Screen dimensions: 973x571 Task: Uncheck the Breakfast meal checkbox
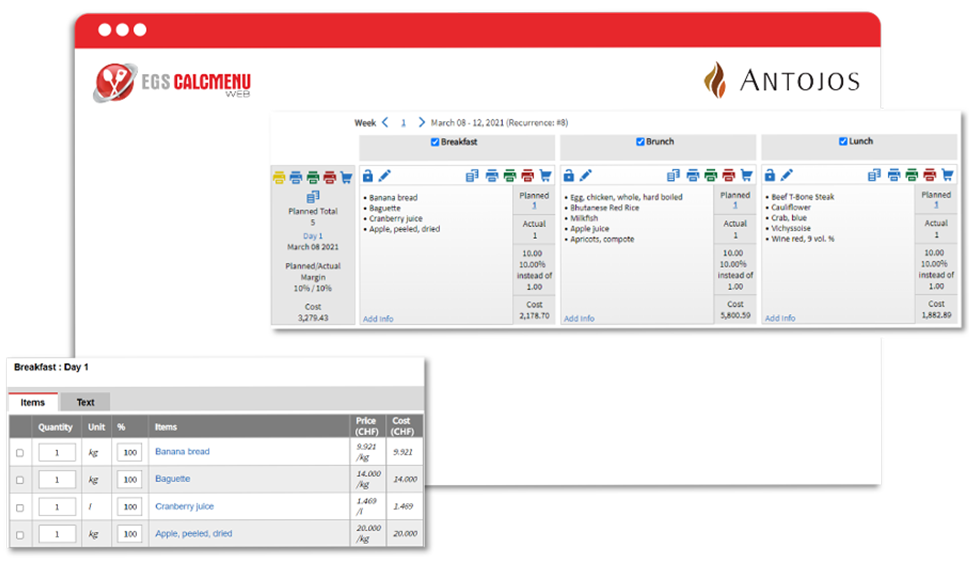coord(435,142)
